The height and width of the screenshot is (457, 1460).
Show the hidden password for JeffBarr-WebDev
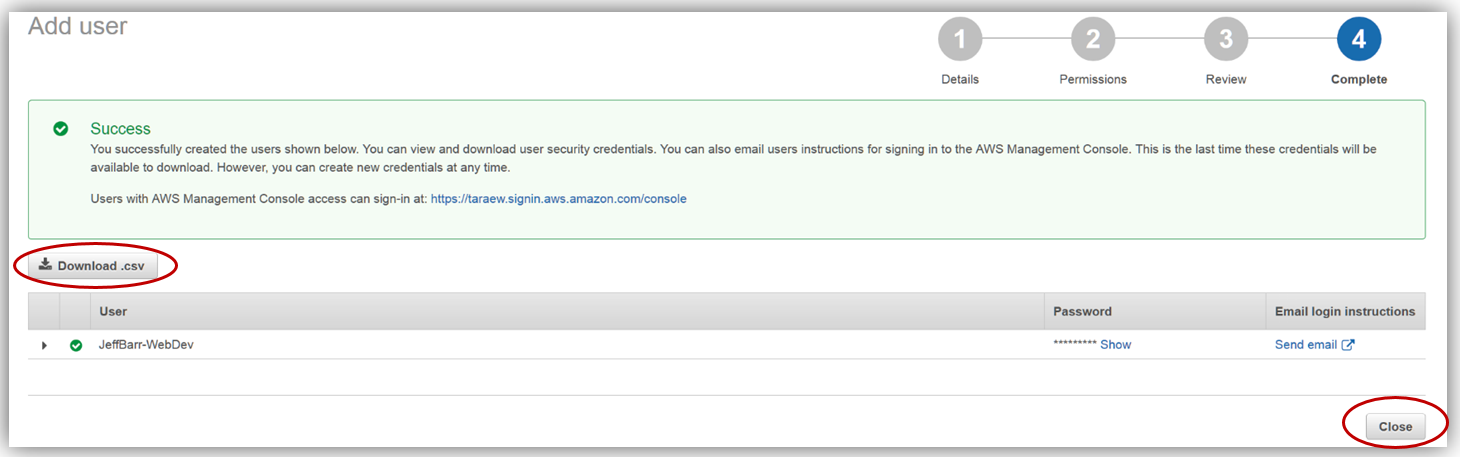1115,344
